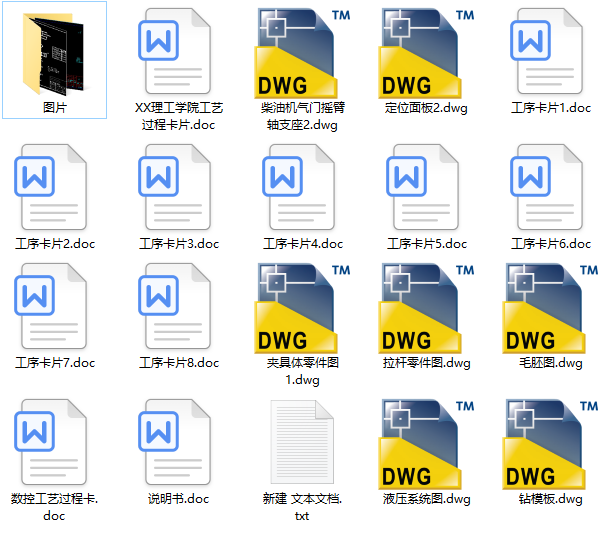
Task: Select the 工序卡片8.doc document icon
Action: [x=174, y=307]
